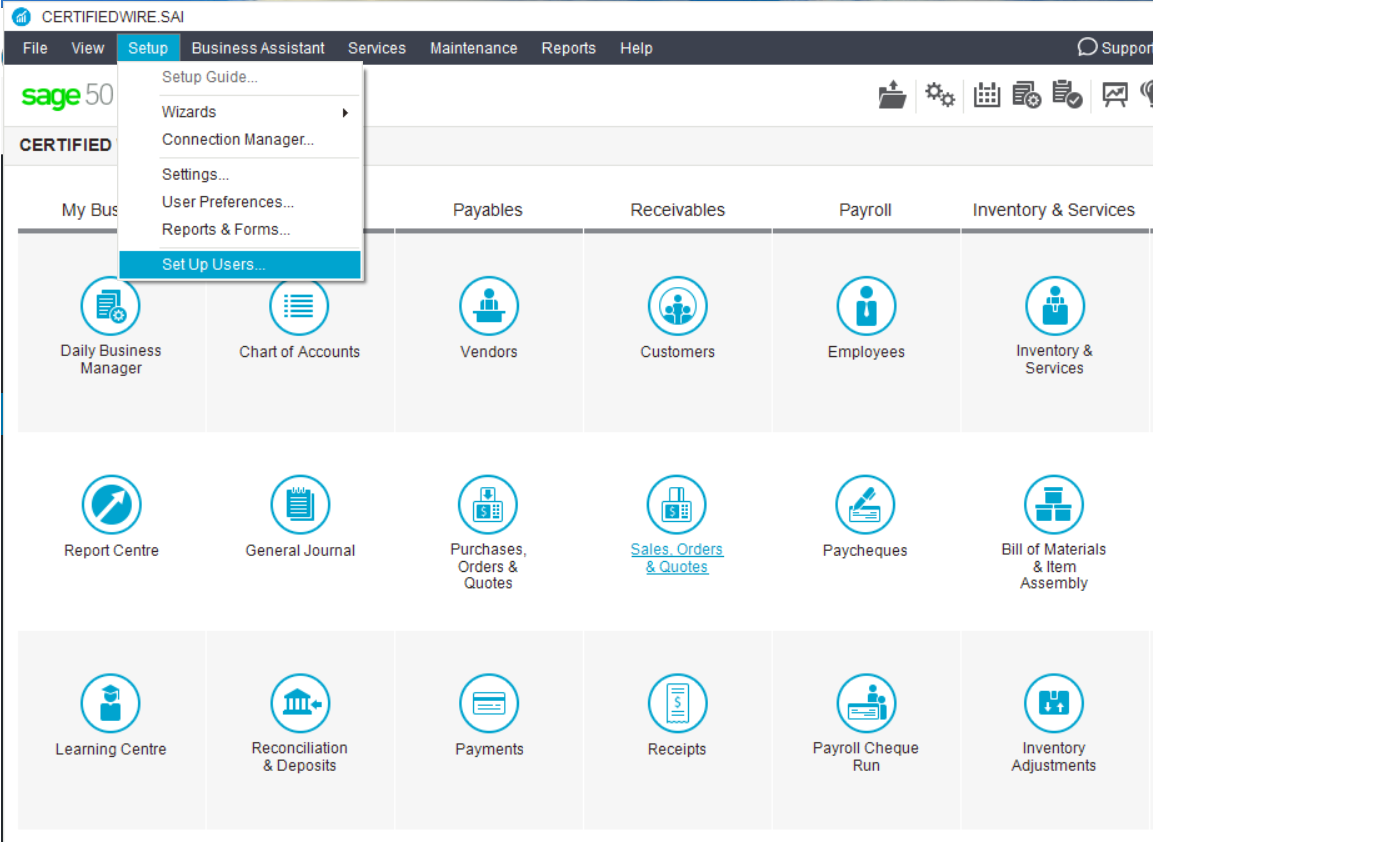Open the Maintenance menu
The image size is (1395, 842).
pyautogui.click(x=474, y=48)
